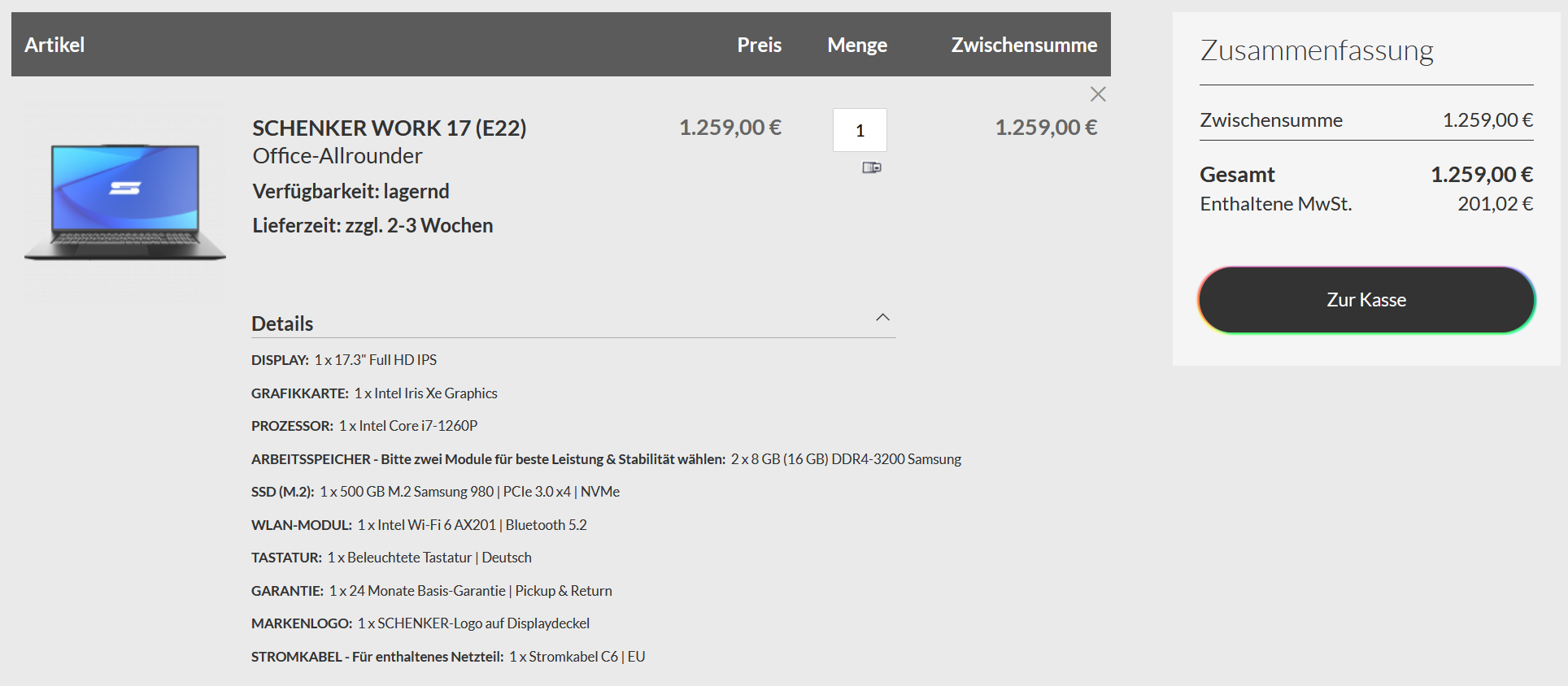The height and width of the screenshot is (686, 1568).
Task: Click the 'Details' heading to toggle specs
Action: [x=281, y=323]
